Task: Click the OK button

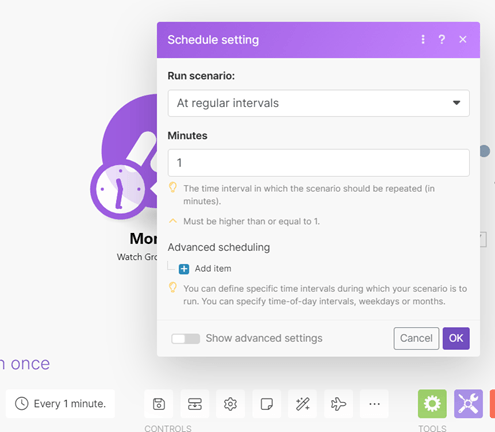Action: [x=456, y=338]
